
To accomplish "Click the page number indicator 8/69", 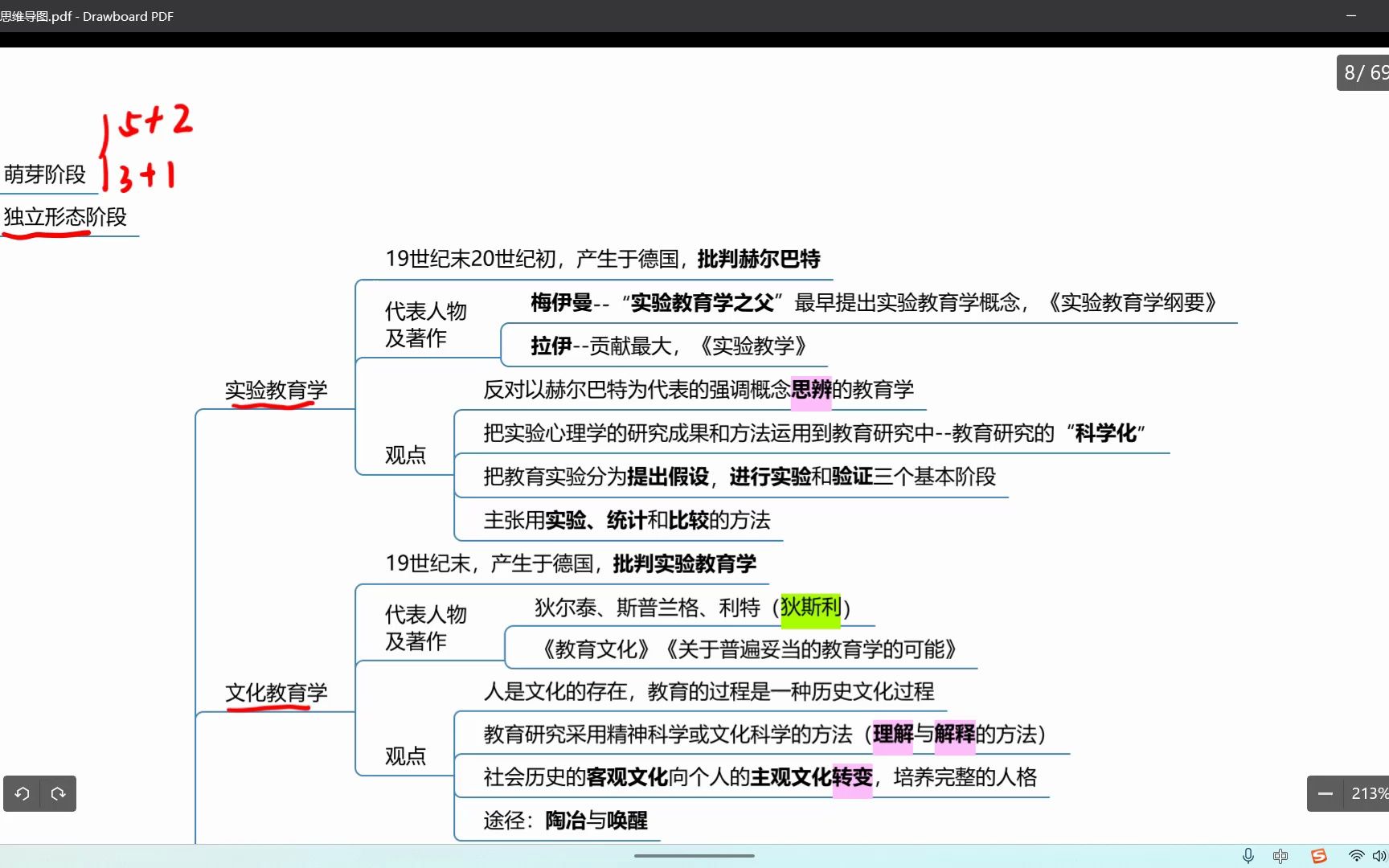I will 1365,72.
